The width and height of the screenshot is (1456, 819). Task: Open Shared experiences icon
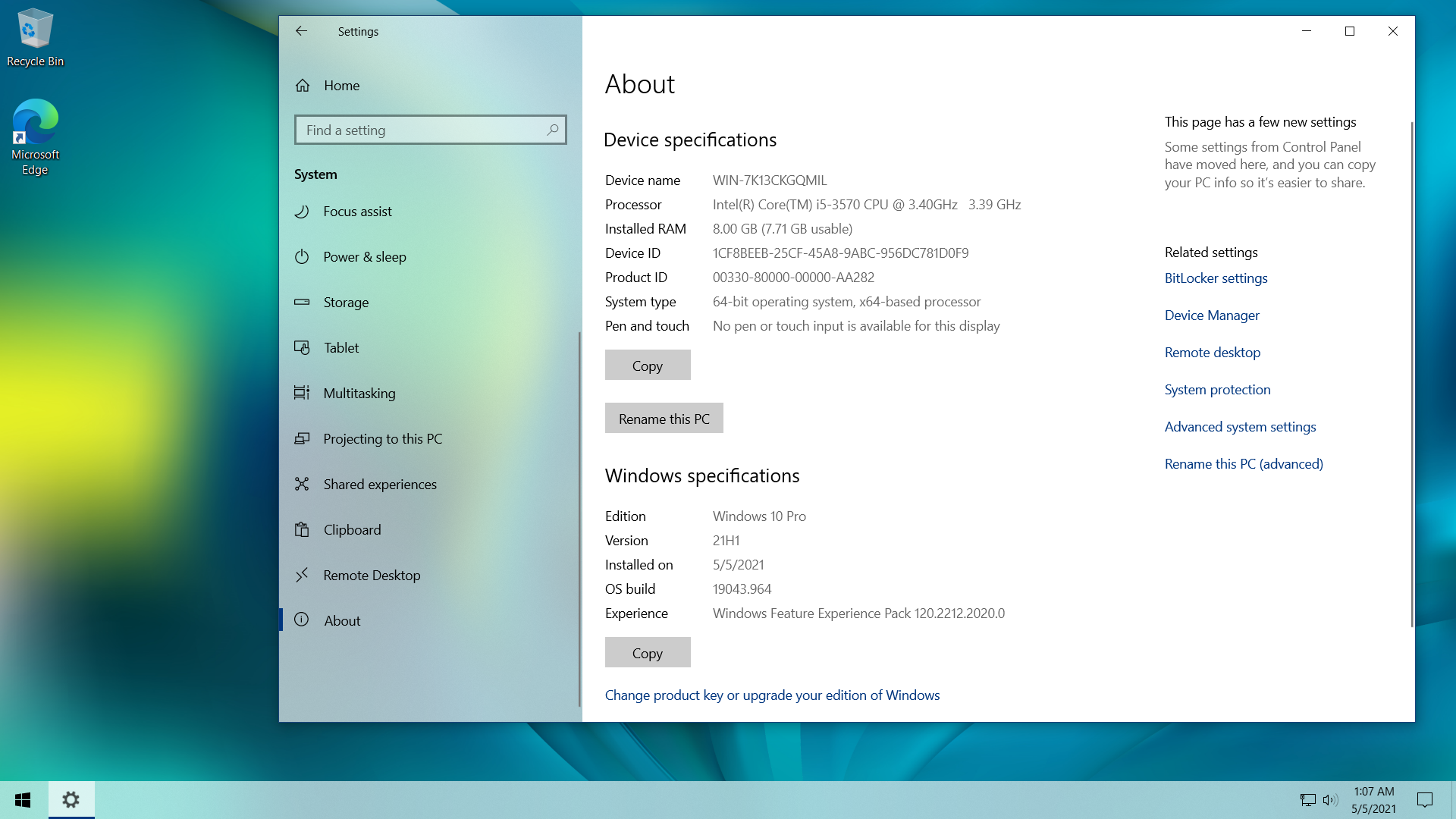(302, 484)
